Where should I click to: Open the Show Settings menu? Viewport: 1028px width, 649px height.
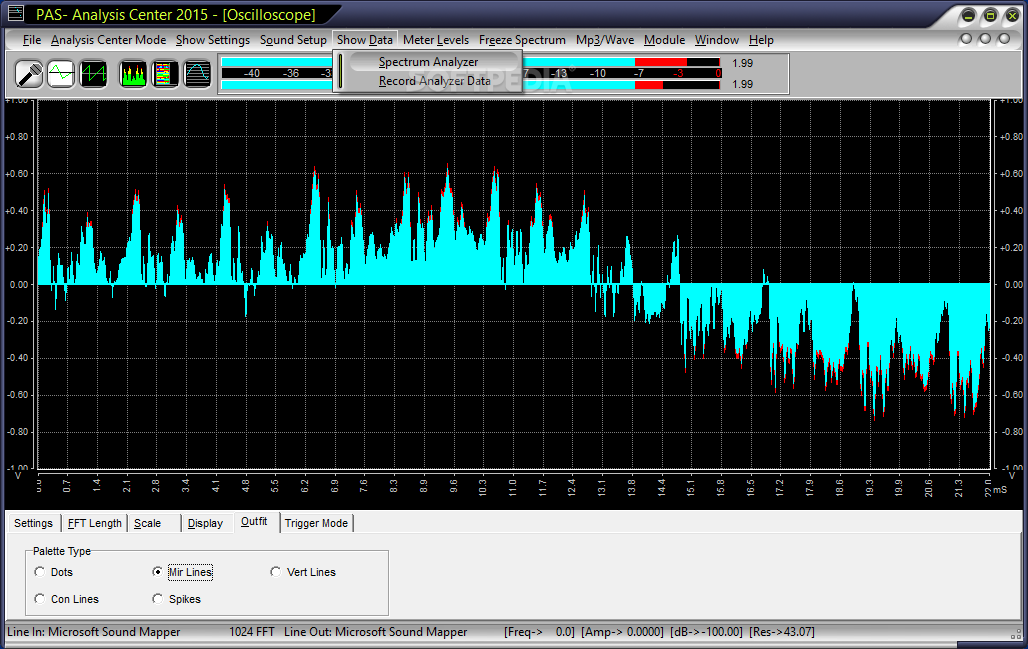pos(212,40)
